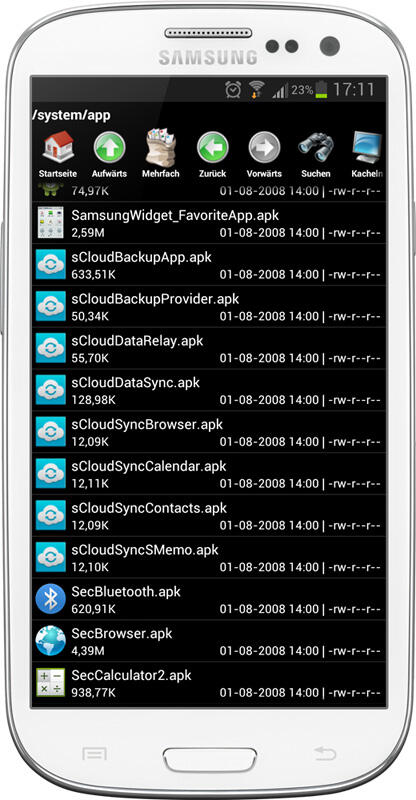
Task: Open Suchen binoculars search
Action: point(315,147)
